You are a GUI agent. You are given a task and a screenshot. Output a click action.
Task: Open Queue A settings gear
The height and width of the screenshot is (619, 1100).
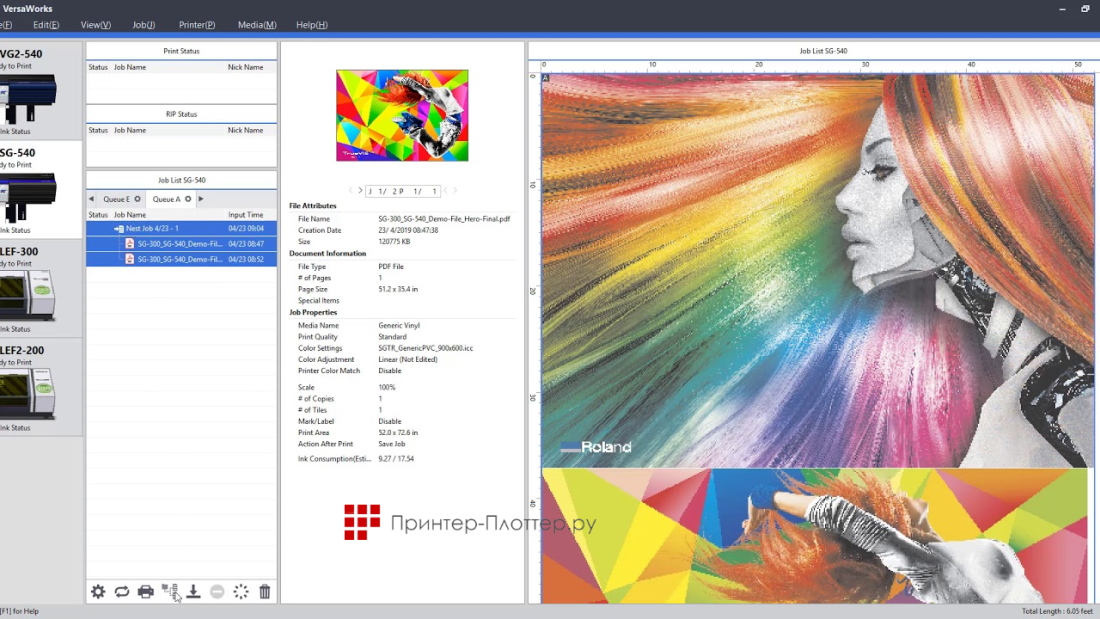(x=188, y=199)
